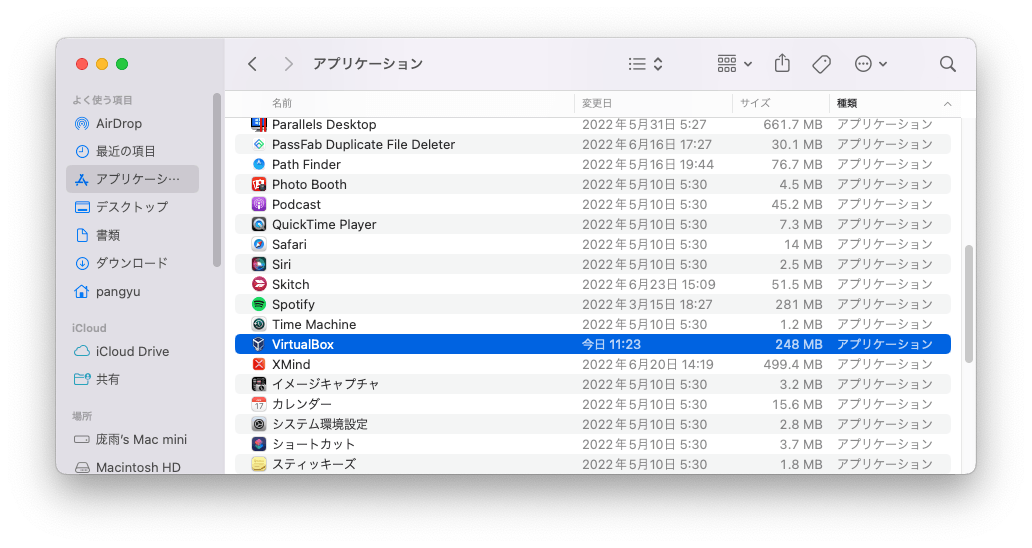Screen dimensions: 1032x548
Task: Go back with left chevron
Action: (x=252, y=64)
